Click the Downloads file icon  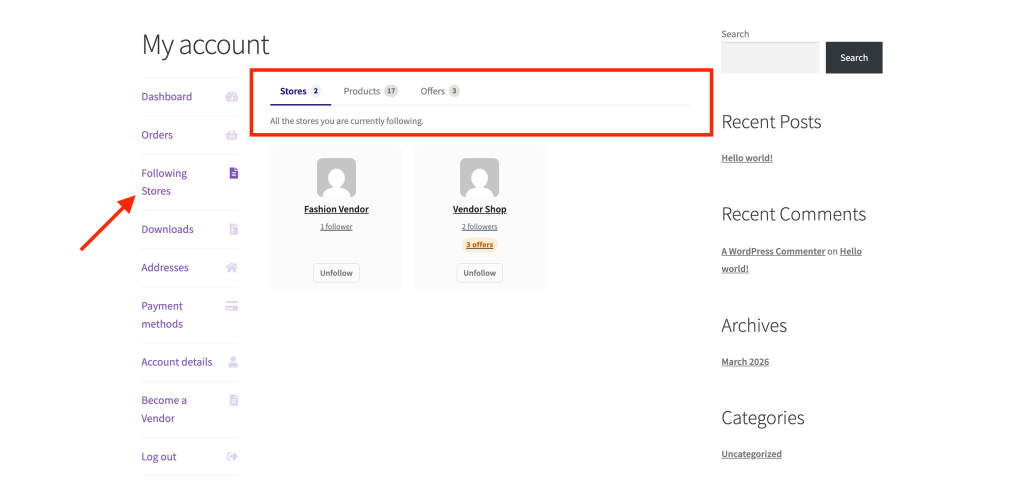[234, 229]
